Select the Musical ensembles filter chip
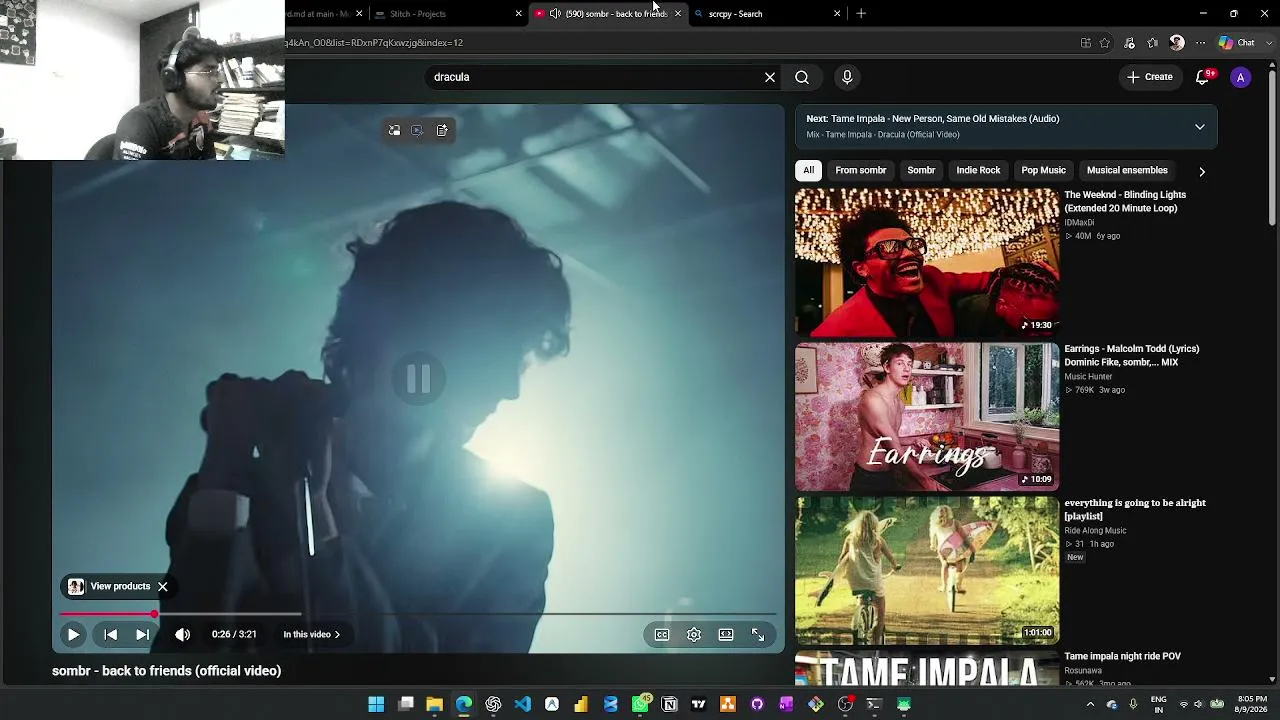 coord(1127,170)
